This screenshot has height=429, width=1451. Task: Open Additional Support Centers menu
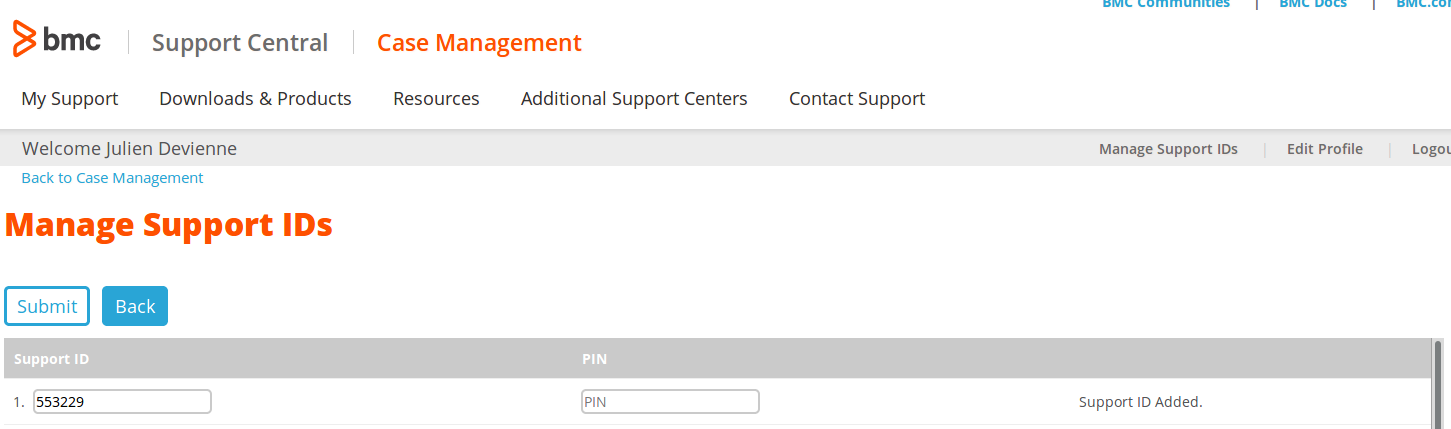(x=634, y=99)
